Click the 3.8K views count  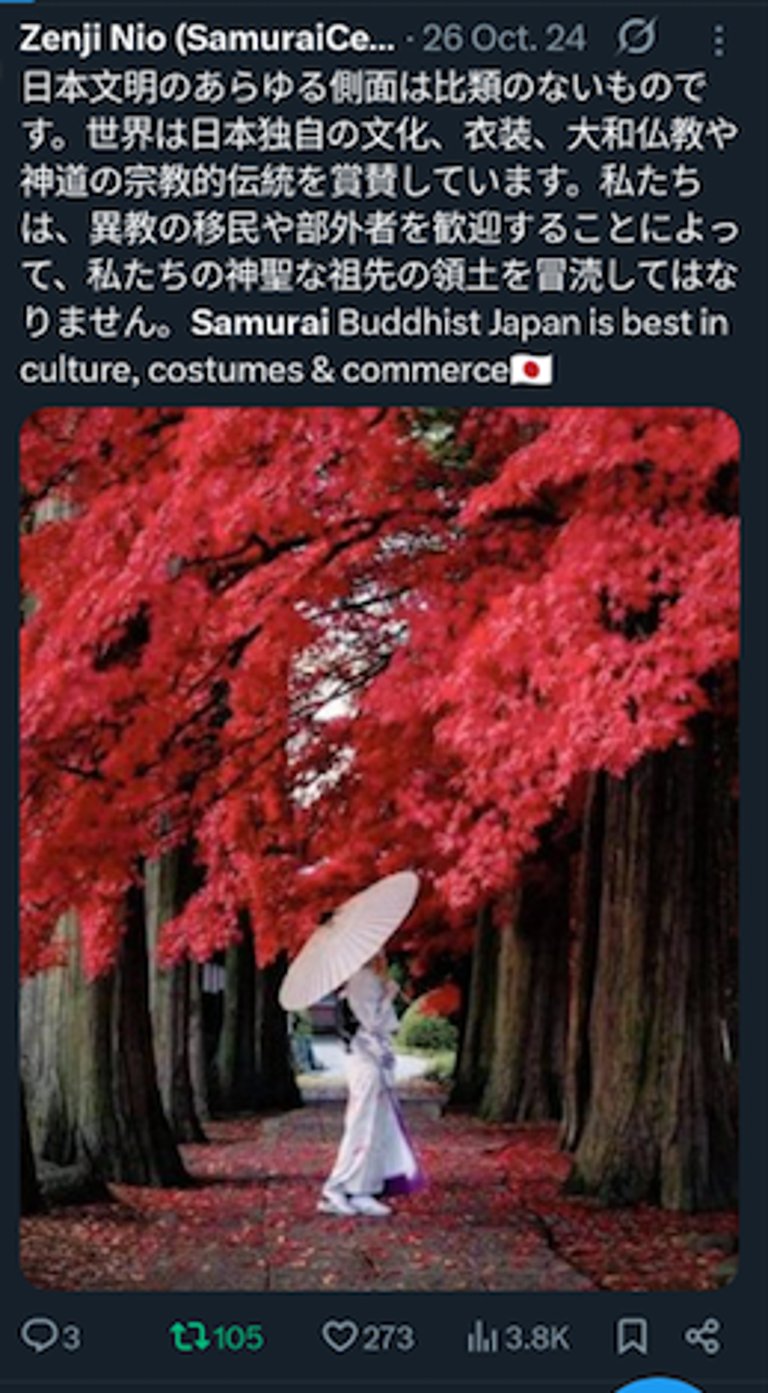(x=537, y=1338)
